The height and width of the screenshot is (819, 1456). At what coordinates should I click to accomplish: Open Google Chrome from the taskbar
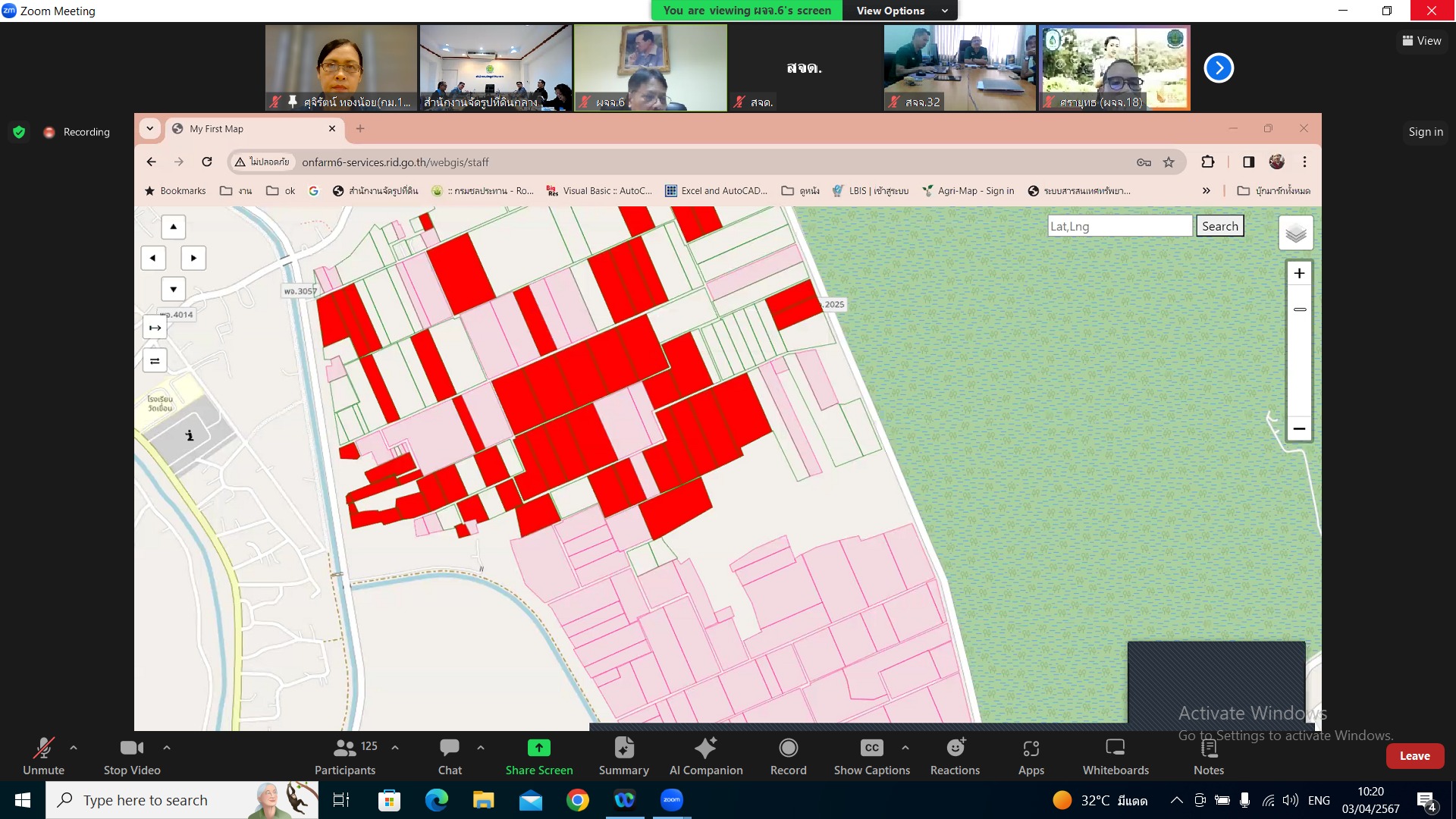point(577,800)
